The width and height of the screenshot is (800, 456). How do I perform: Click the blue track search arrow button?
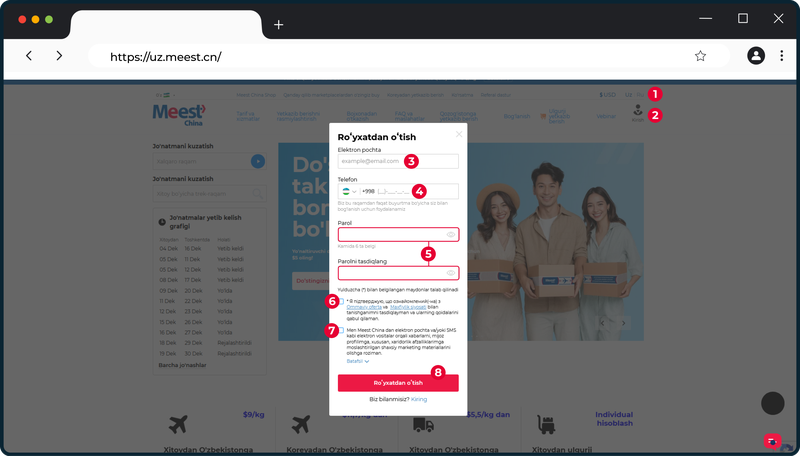258,161
